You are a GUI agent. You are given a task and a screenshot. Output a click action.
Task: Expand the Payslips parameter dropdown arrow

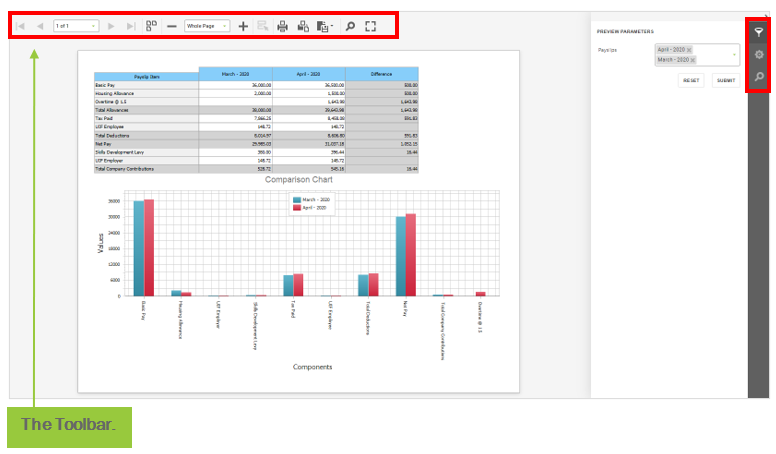pyautogui.click(x=734, y=54)
